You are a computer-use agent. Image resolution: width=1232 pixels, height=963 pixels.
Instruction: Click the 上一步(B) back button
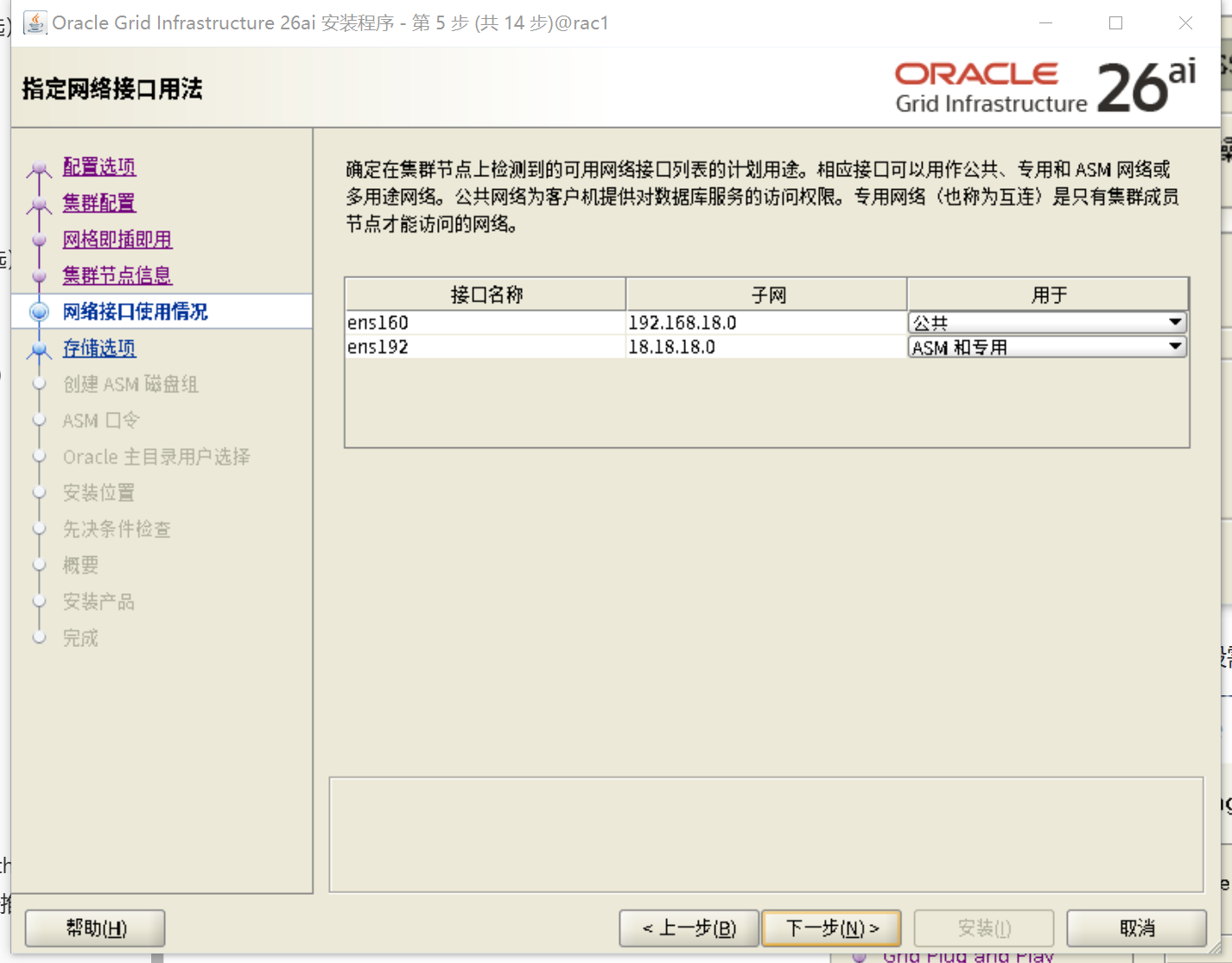pyautogui.click(x=689, y=928)
